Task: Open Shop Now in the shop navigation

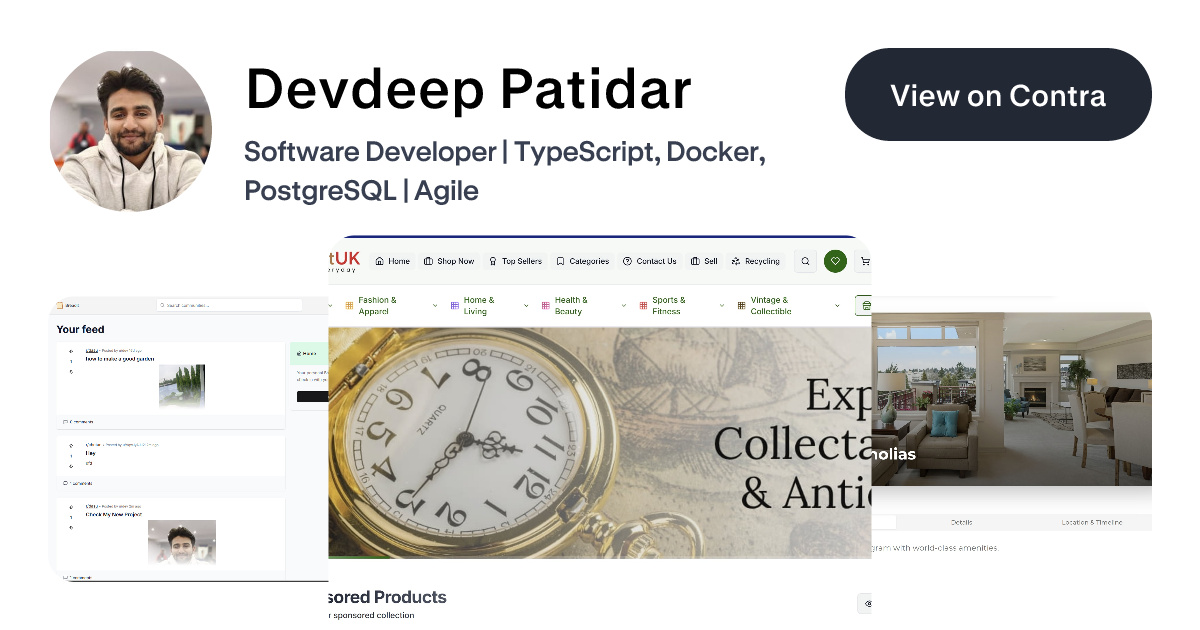Action: [448, 261]
